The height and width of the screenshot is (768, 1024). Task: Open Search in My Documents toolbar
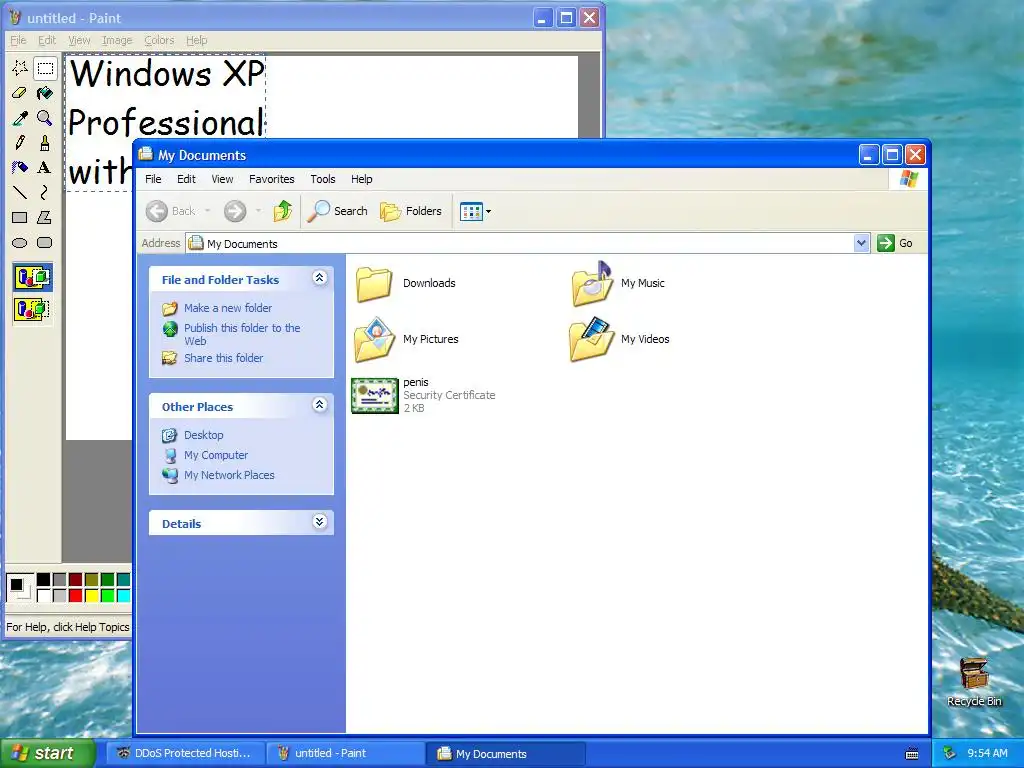(337, 211)
